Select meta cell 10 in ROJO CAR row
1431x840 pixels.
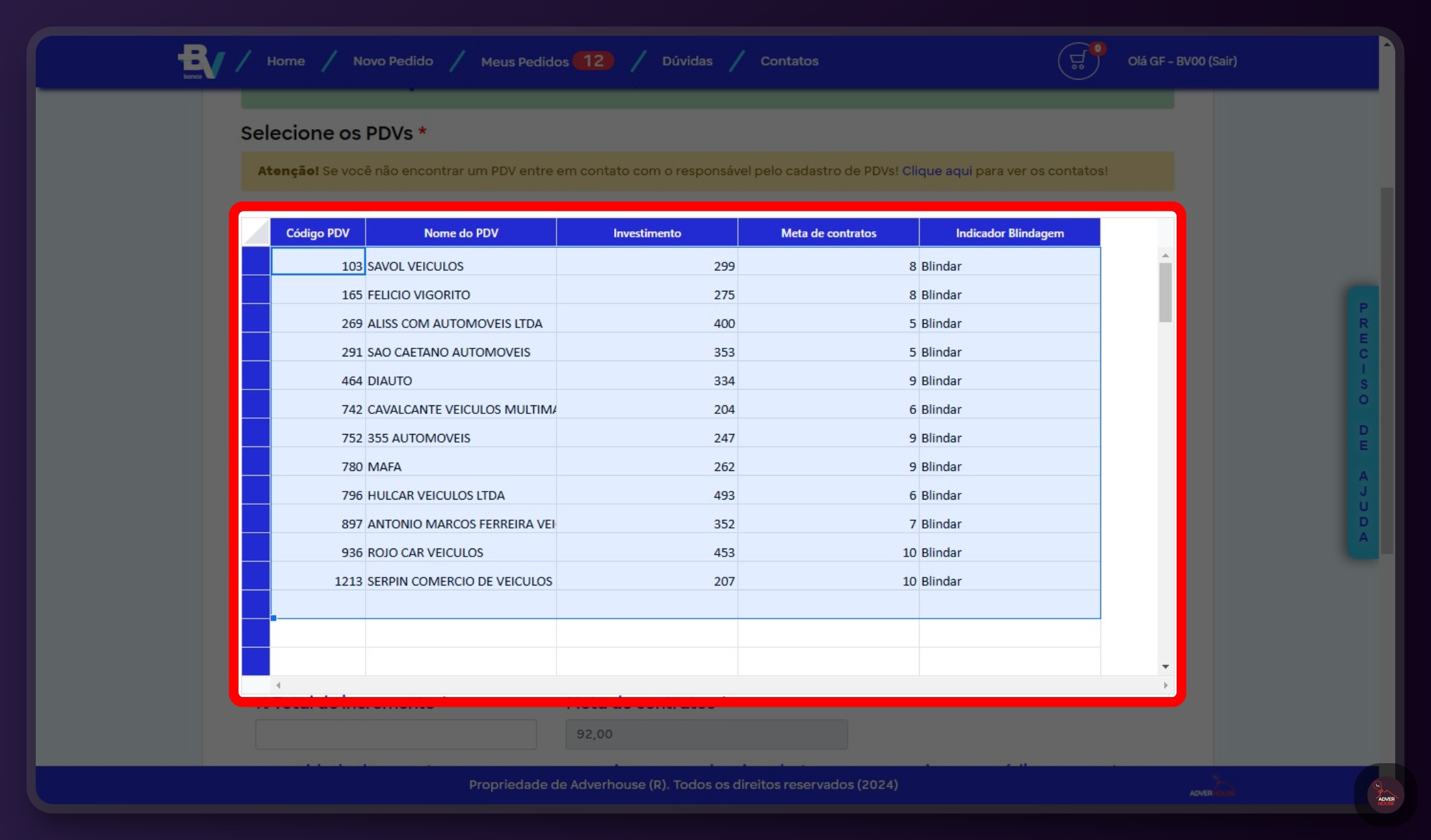click(x=828, y=547)
